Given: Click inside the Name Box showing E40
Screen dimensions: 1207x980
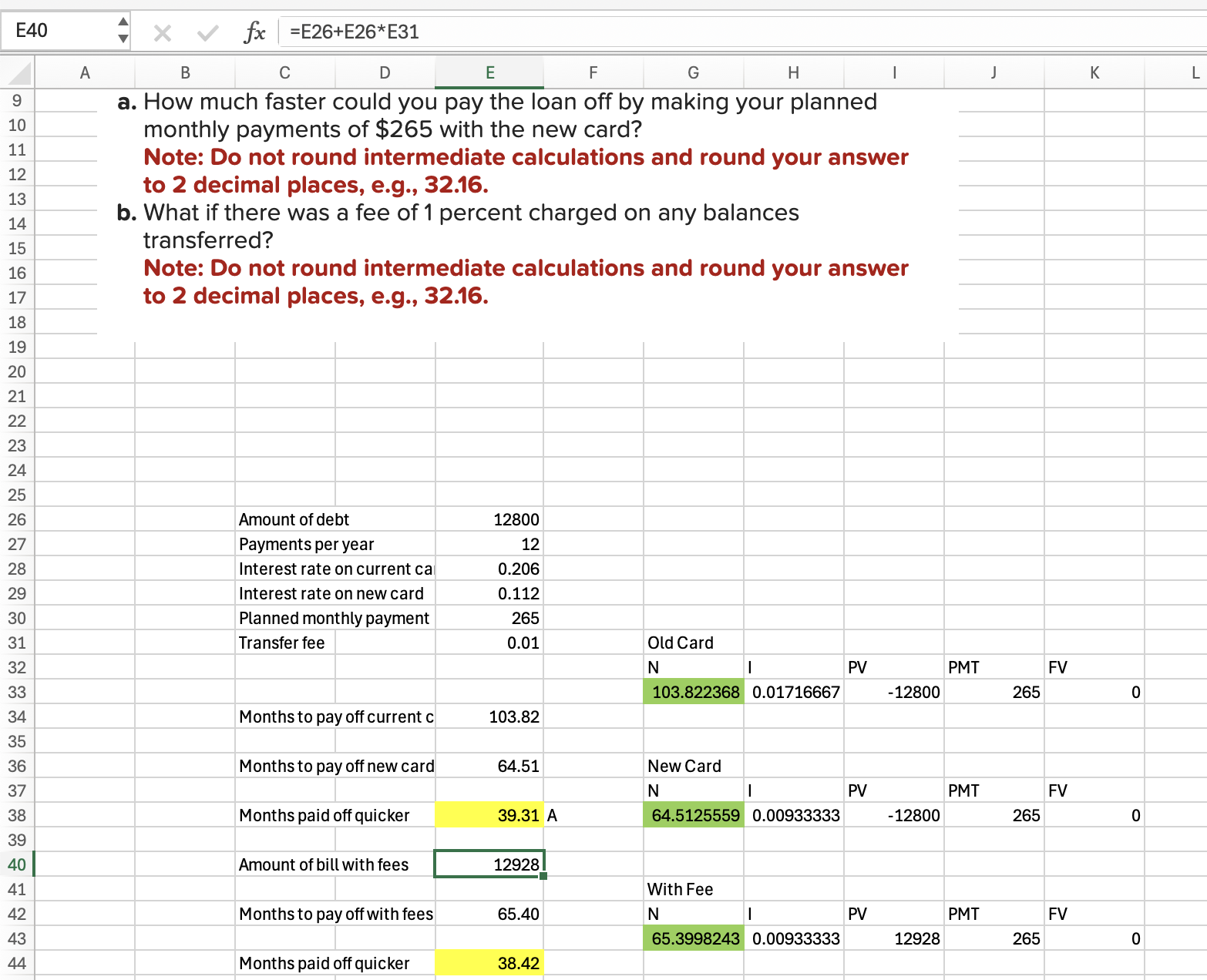Looking at the screenshot, I should pyautogui.click(x=62, y=31).
